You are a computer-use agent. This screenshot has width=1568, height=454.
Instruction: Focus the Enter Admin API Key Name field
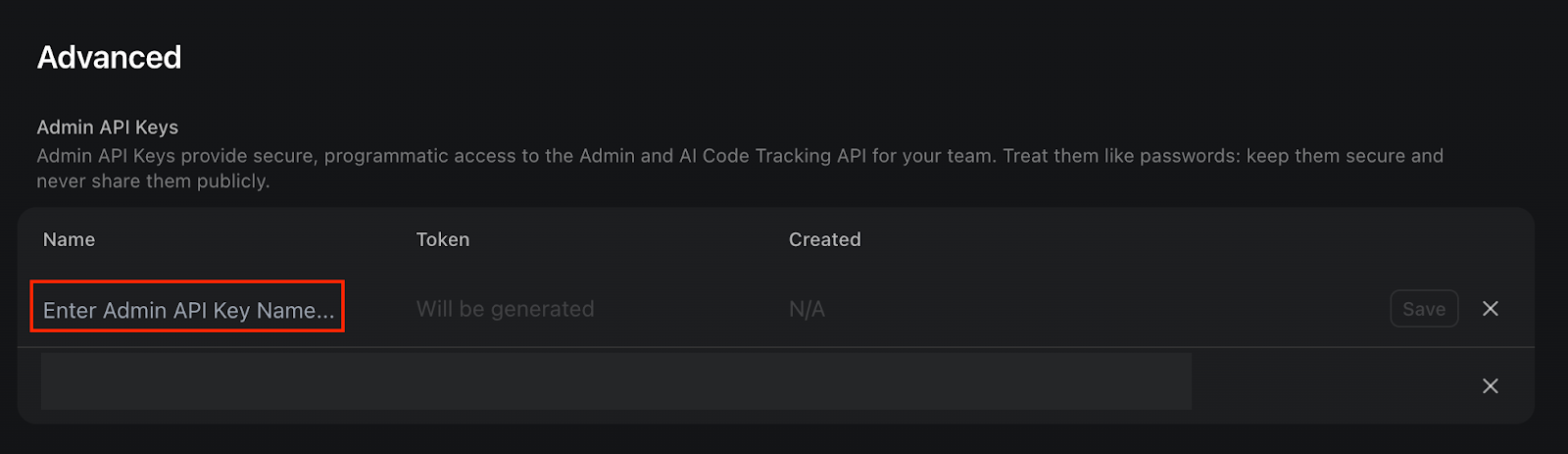point(187,310)
